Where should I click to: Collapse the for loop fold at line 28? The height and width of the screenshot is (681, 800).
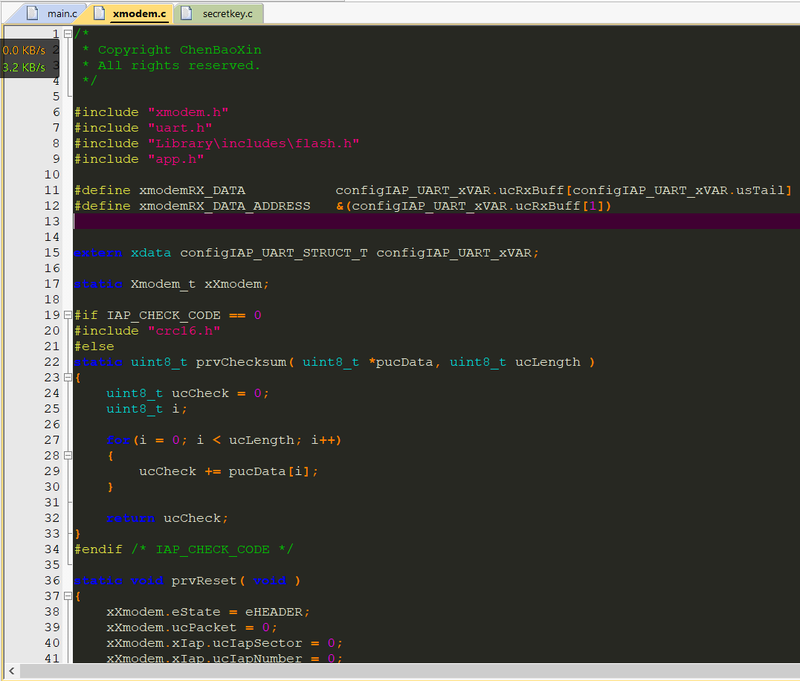click(x=68, y=456)
